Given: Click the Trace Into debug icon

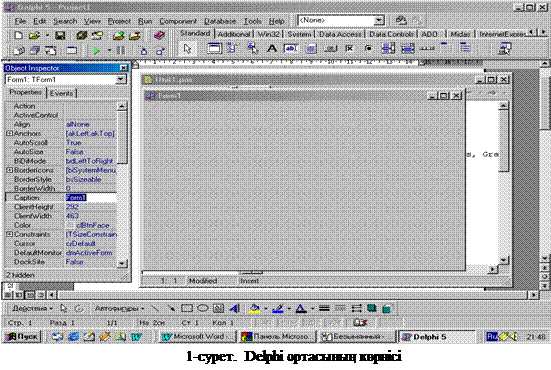Looking at the screenshot, I should click(x=143, y=50).
